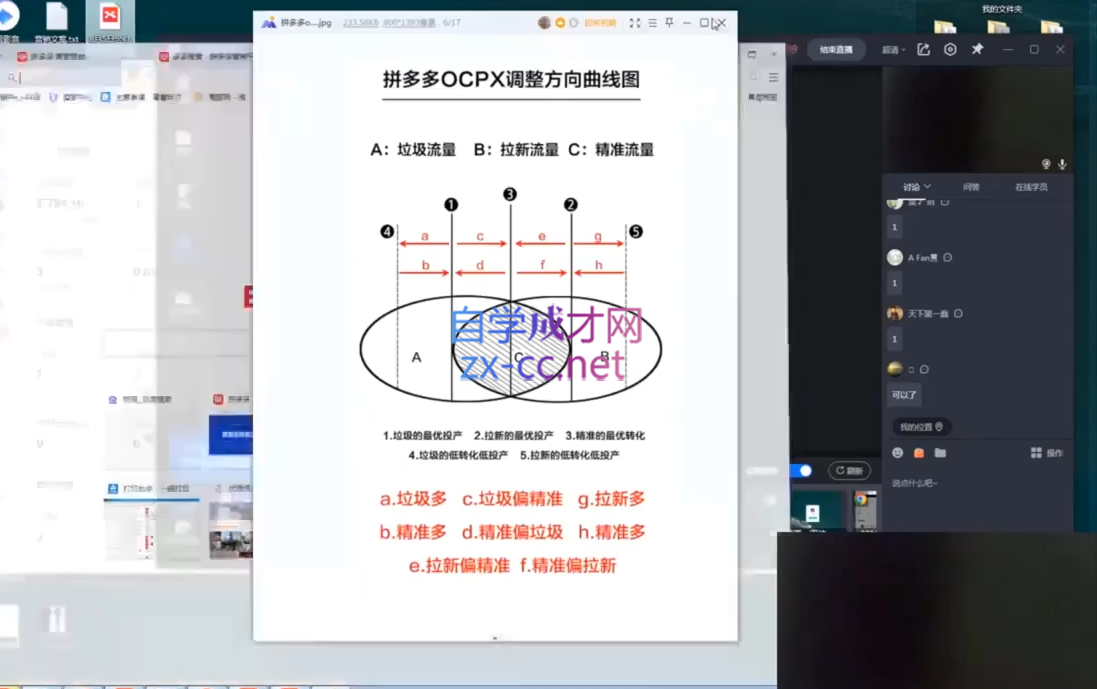1097x689 pixels.
Task: Click the orange gift envelope icon in chat
Action: tap(919, 453)
